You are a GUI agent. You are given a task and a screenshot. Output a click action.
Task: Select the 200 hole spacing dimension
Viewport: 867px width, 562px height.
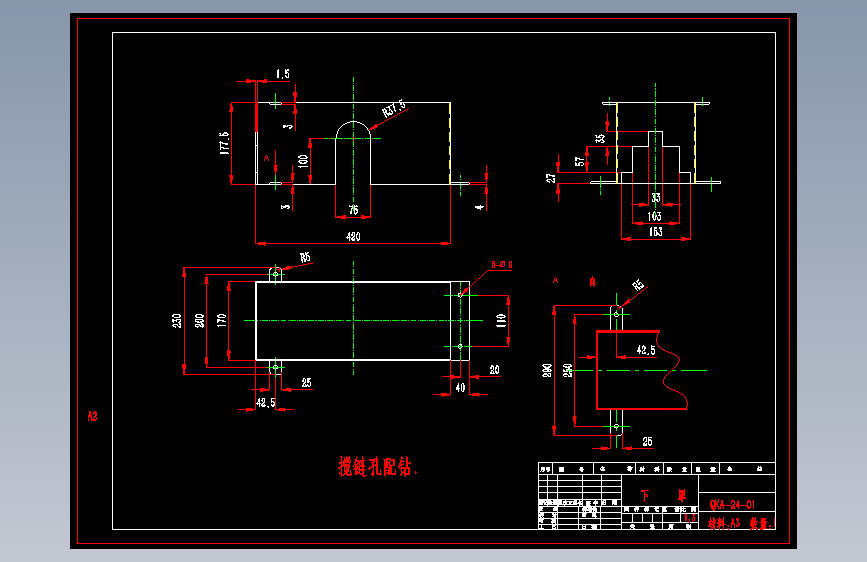(x=200, y=321)
